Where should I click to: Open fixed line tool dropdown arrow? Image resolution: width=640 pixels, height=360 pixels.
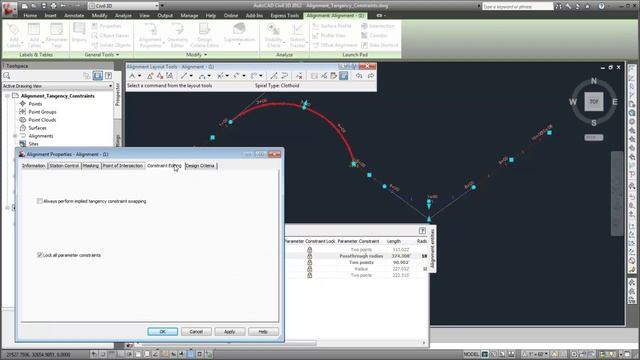191,76
